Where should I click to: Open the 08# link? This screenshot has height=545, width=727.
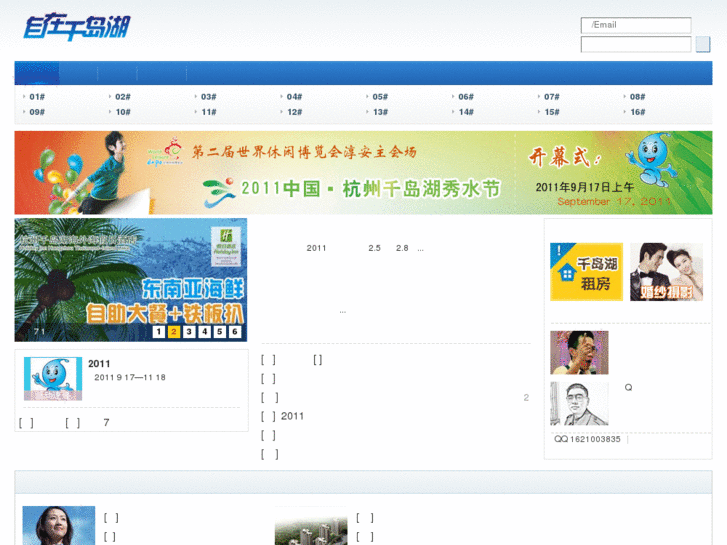(638, 96)
